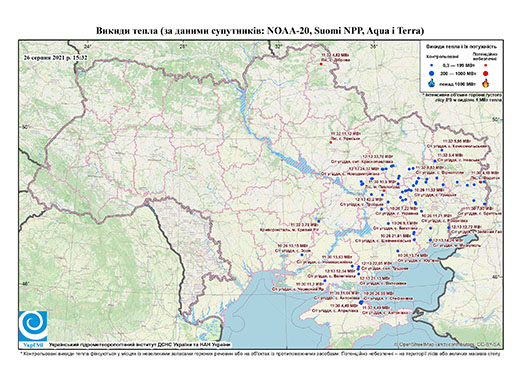Screen dimensions: 520x368
Task: Click the red marker with the 11:32 4,62 МВт label
Action: (321, 64)
